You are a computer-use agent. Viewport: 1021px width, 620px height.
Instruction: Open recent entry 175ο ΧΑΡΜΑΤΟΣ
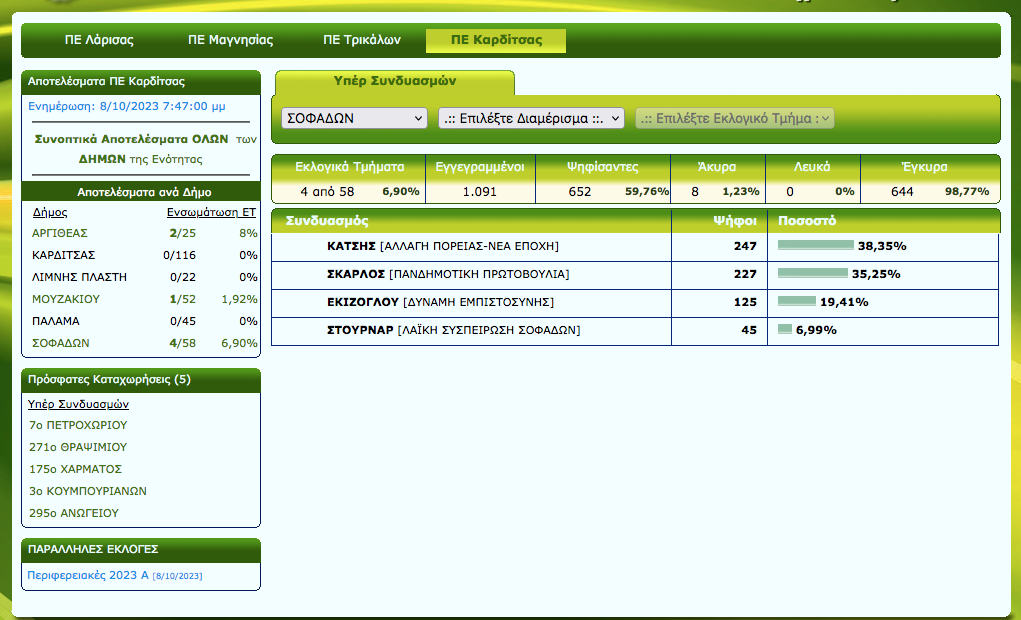pyautogui.click(x=75, y=469)
